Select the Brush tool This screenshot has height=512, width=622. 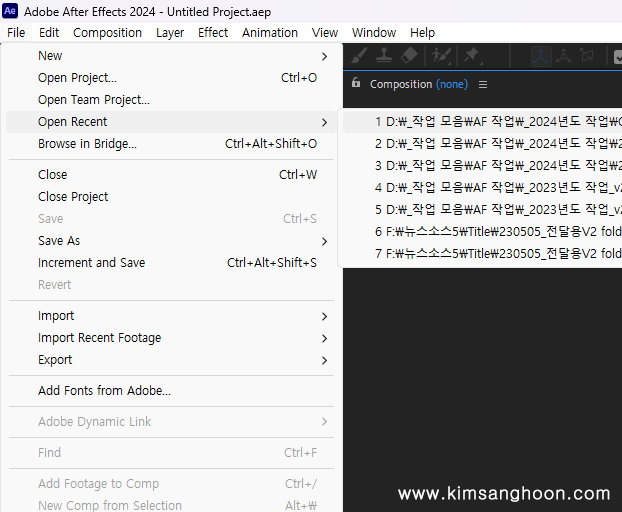click(x=359, y=56)
